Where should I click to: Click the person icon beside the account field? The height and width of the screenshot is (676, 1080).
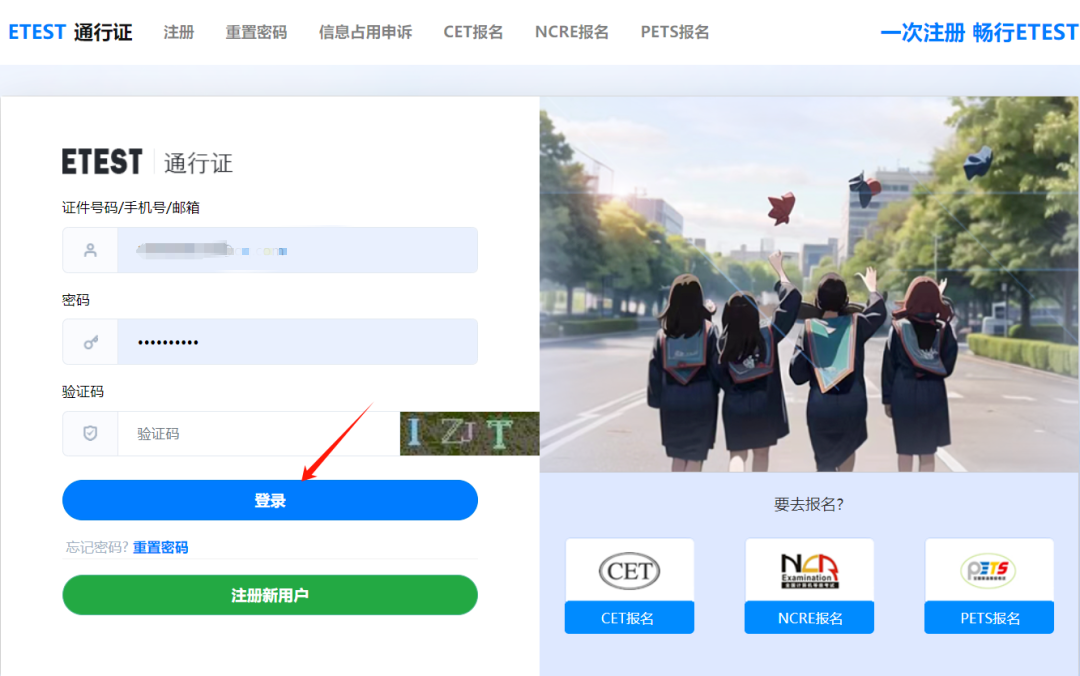(x=89, y=249)
